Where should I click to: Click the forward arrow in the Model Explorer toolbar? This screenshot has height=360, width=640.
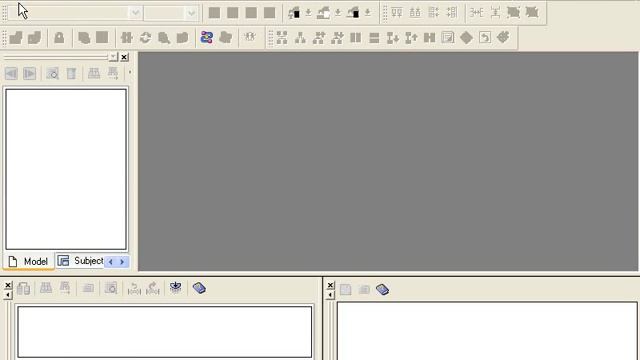pyautogui.click(x=29, y=74)
